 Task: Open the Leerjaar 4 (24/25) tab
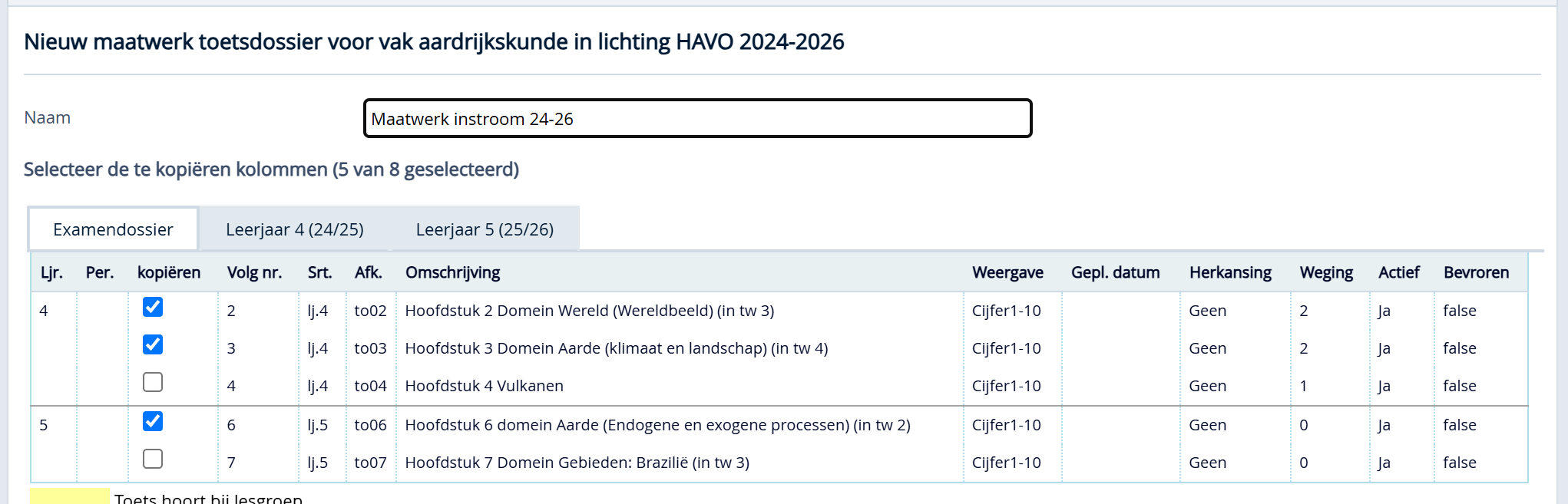[x=294, y=229]
